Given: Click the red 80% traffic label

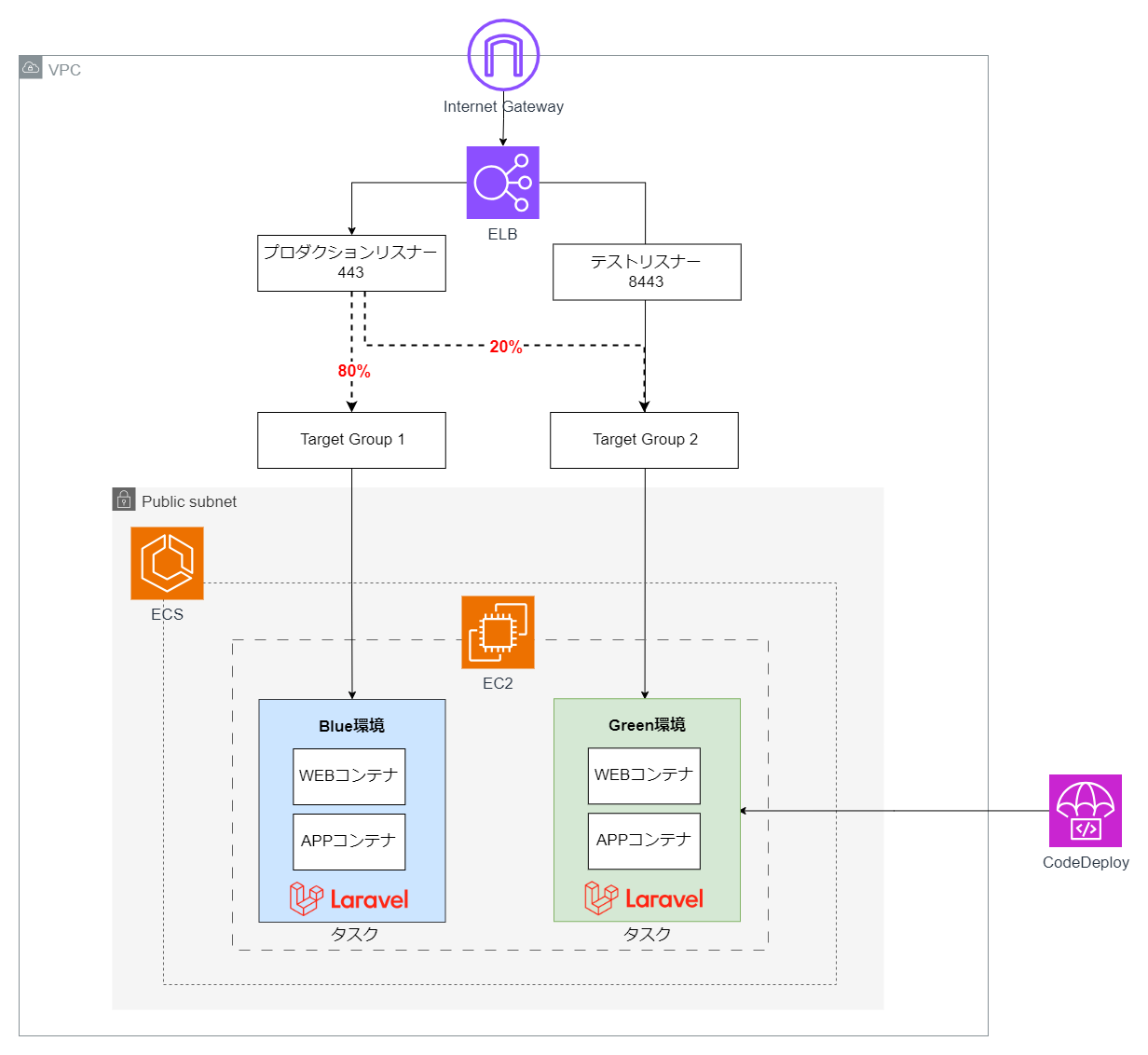Looking at the screenshot, I should [x=354, y=371].
